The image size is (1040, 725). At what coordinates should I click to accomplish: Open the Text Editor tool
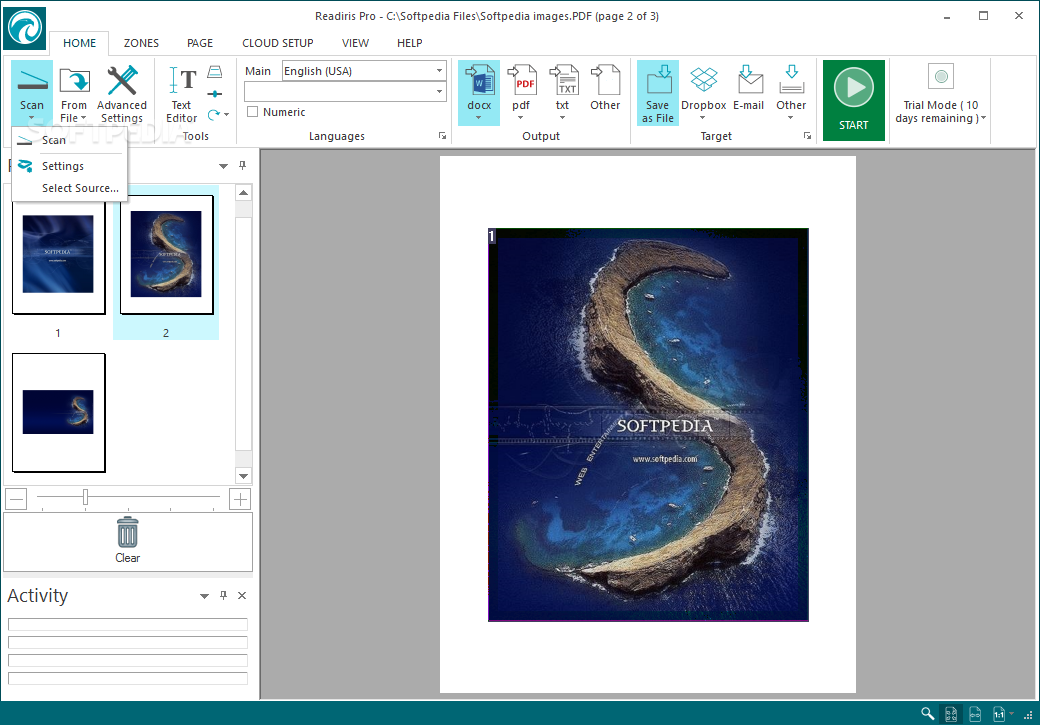pos(182,96)
